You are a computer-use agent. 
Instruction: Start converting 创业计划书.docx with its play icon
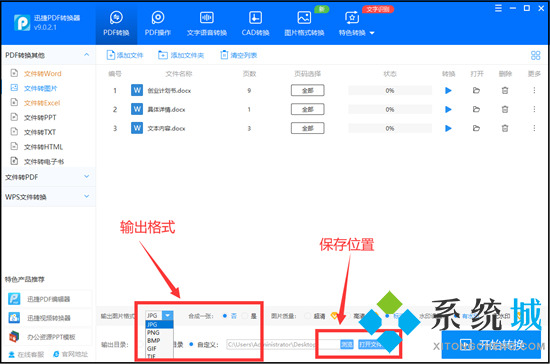tap(448, 90)
